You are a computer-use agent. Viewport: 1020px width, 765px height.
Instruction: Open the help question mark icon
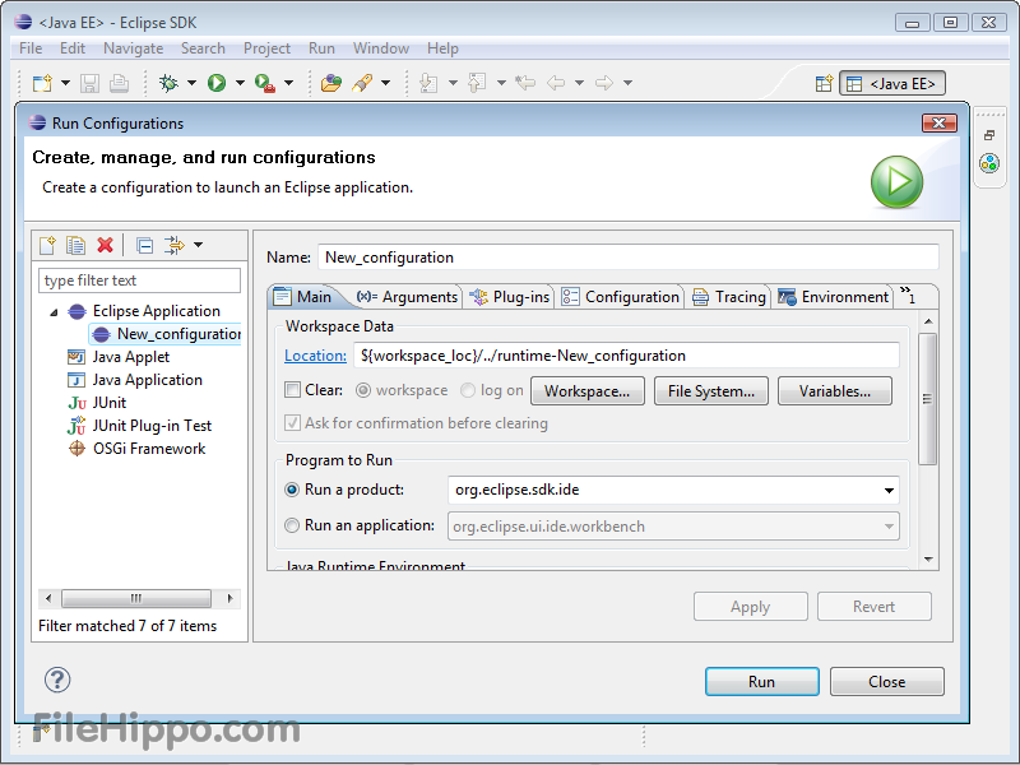[57, 680]
